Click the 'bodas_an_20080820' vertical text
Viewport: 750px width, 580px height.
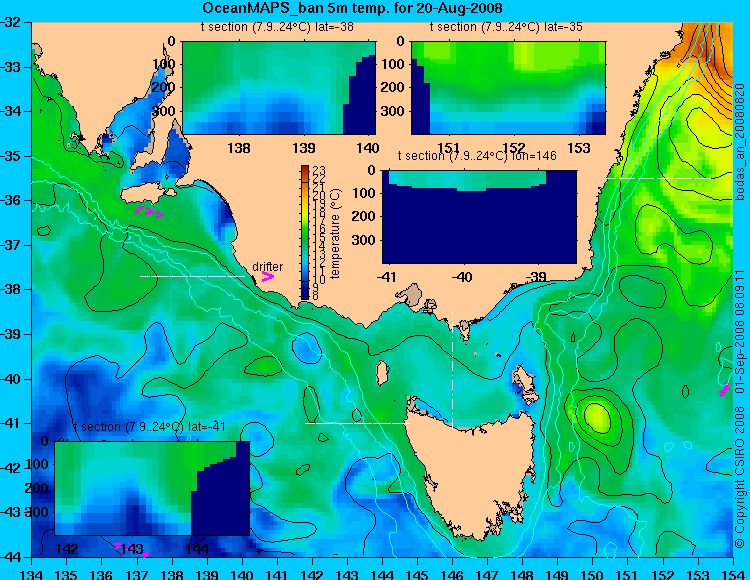(740, 142)
